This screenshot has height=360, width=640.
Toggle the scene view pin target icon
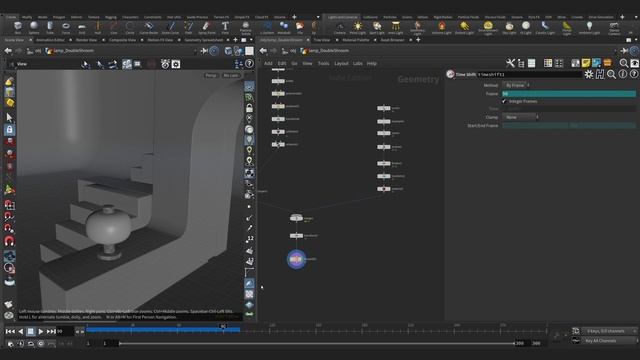click(213, 51)
